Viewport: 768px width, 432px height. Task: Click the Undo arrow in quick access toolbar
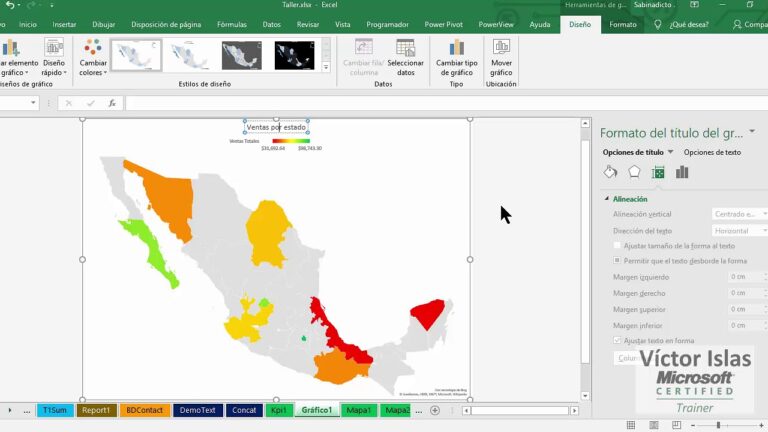click(x=10, y=5)
